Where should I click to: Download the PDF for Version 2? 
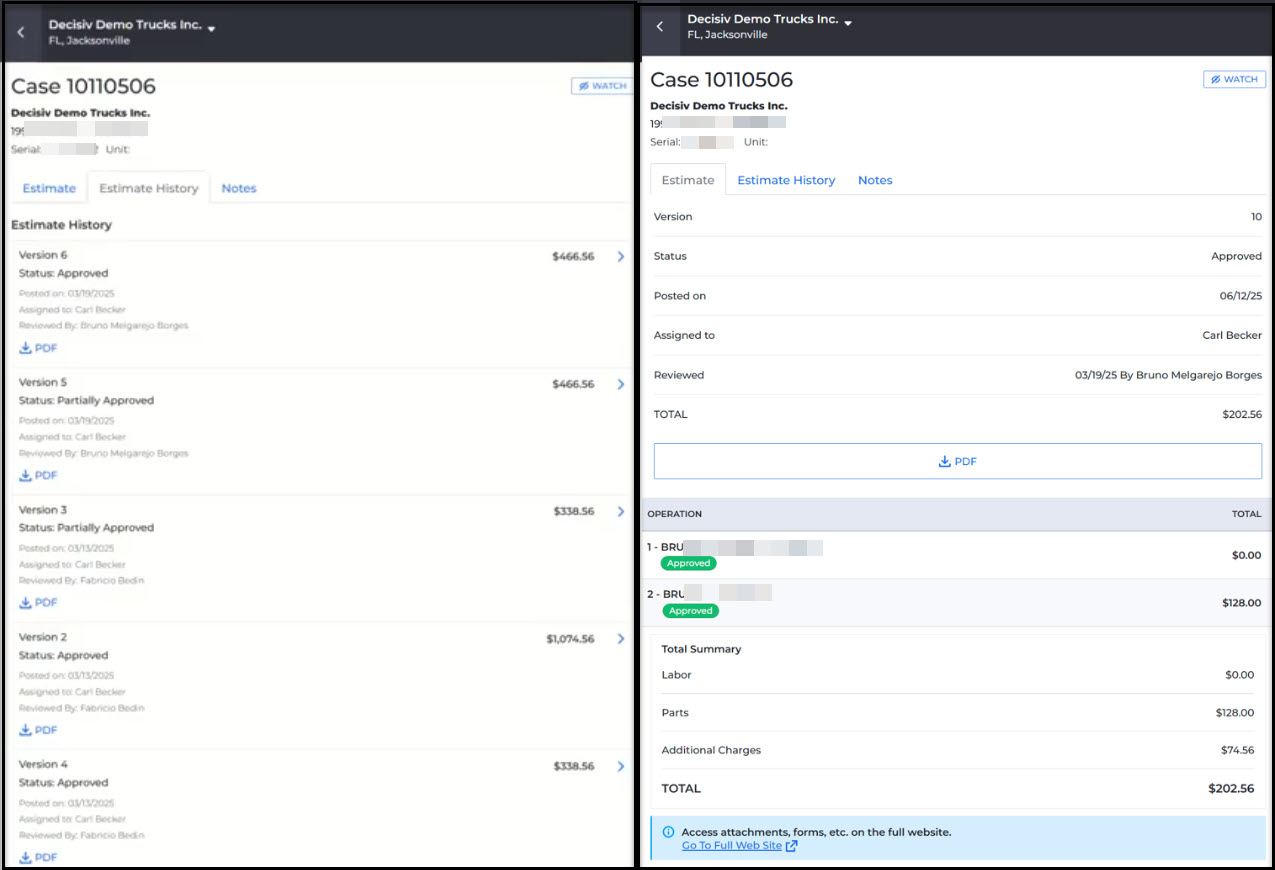38,729
